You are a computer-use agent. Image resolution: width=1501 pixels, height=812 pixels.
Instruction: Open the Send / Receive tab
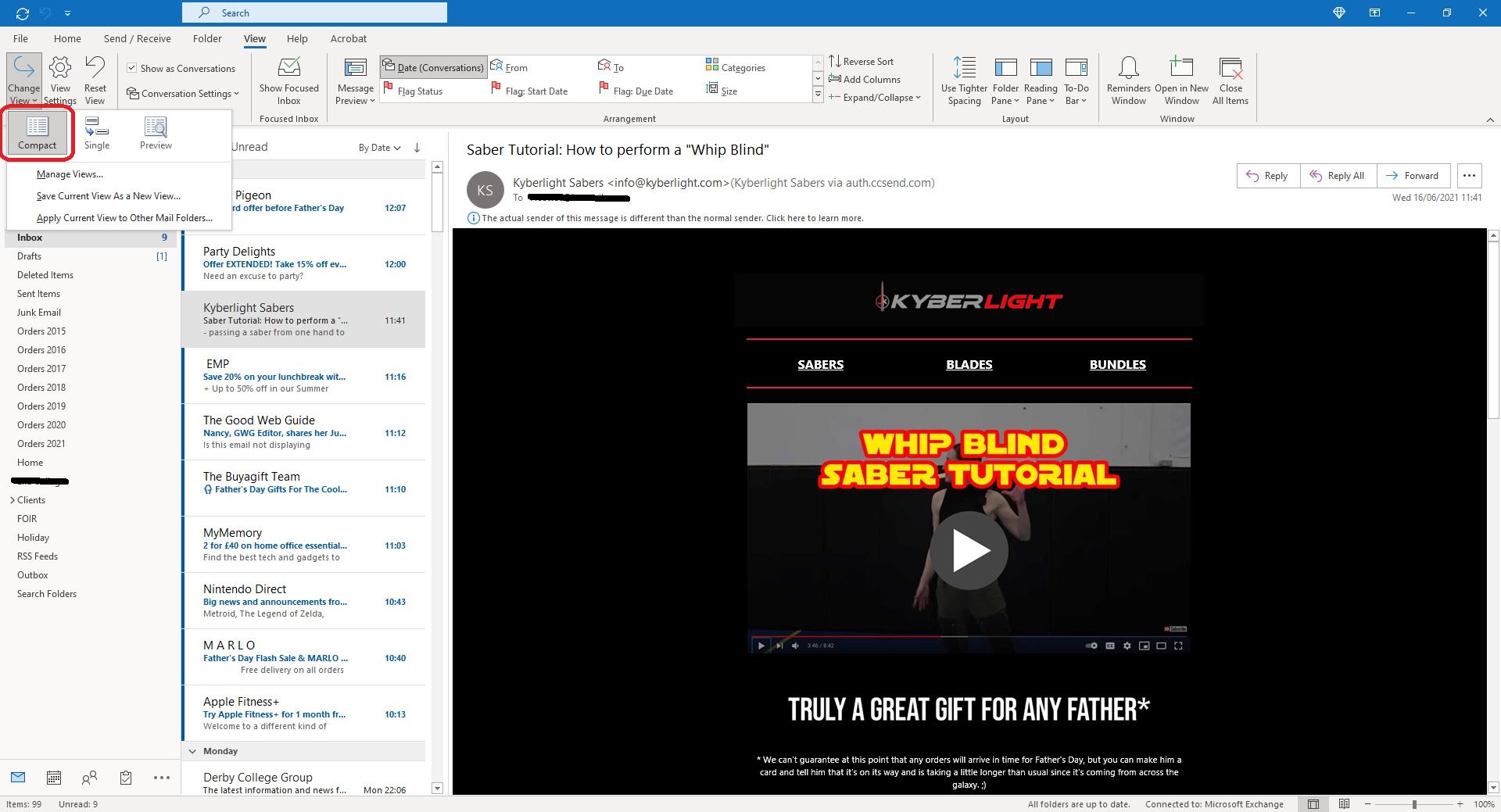click(x=137, y=38)
